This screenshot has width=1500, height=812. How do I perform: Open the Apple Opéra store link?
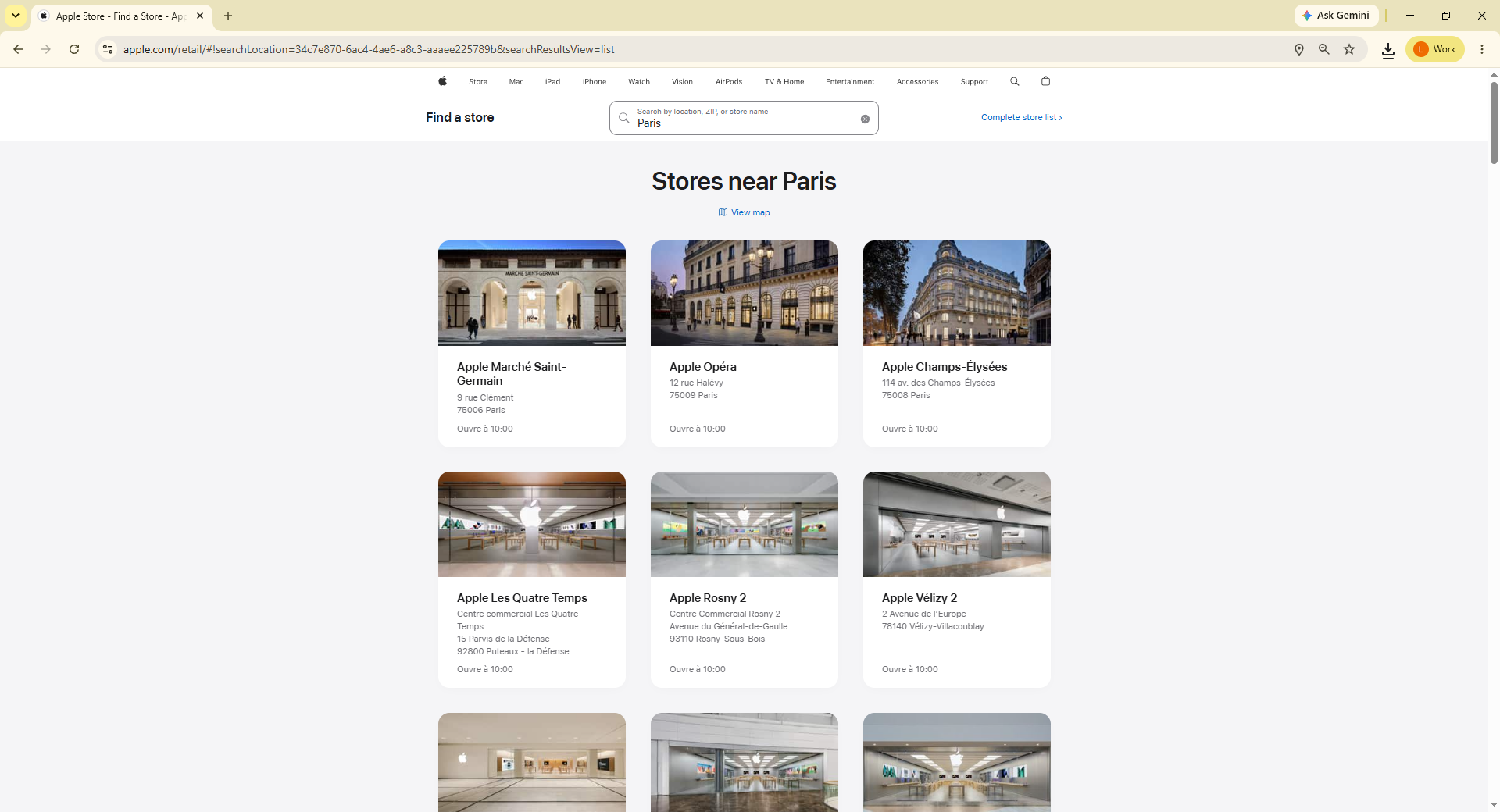702,367
